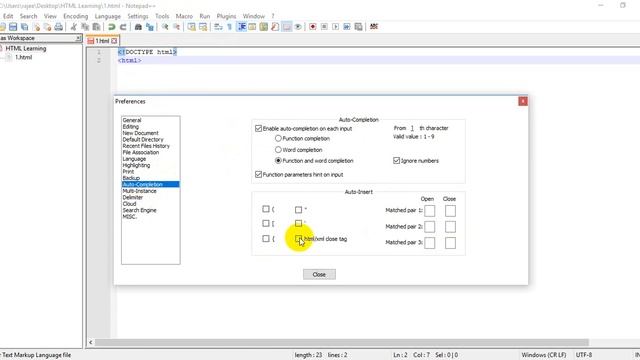This screenshot has height=360, width=640.
Task: Enable auto-insert for parenthesis ( checkbox
Action: pos(266,209)
